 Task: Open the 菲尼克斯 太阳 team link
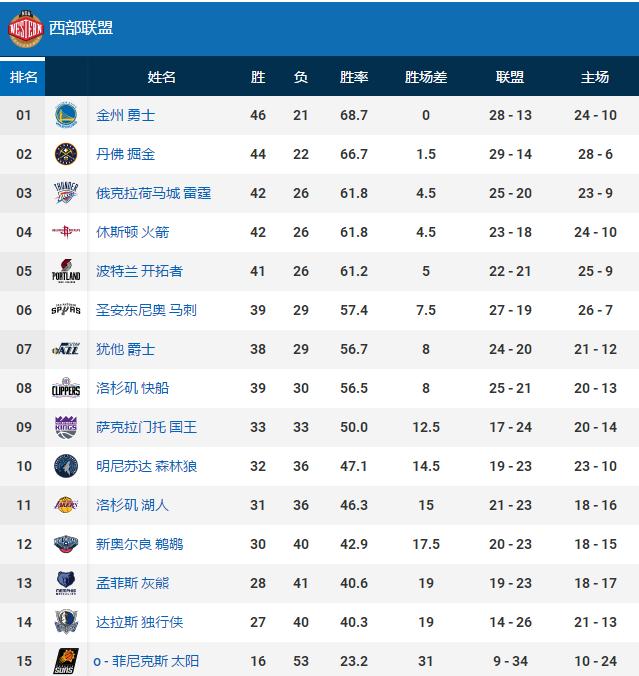click(x=156, y=661)
